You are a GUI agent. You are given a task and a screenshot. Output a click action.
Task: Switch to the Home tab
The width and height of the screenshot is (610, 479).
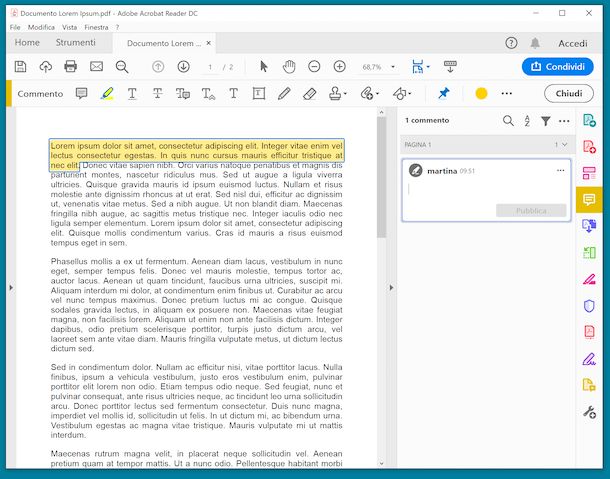[x=27, y=42]
